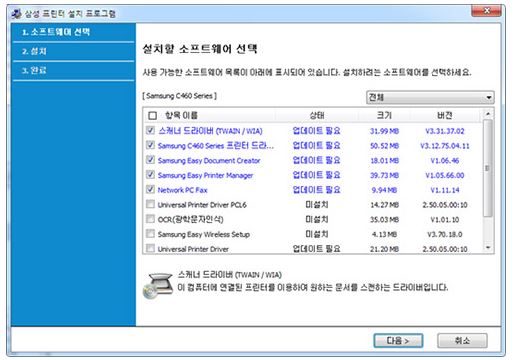Check OCR(광학문자인식) checkbox
The height and width of the screenshot is (360, 515).
150,219
